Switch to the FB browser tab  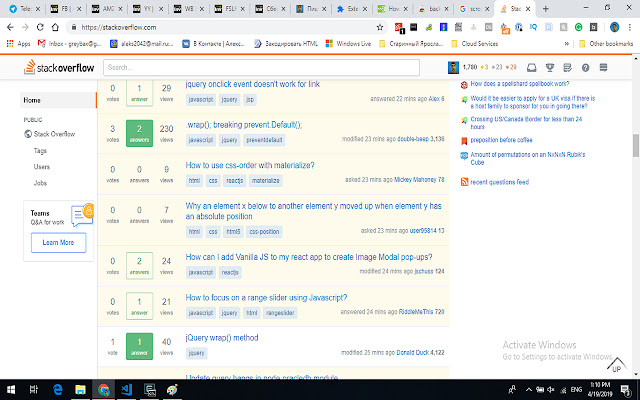65,9
